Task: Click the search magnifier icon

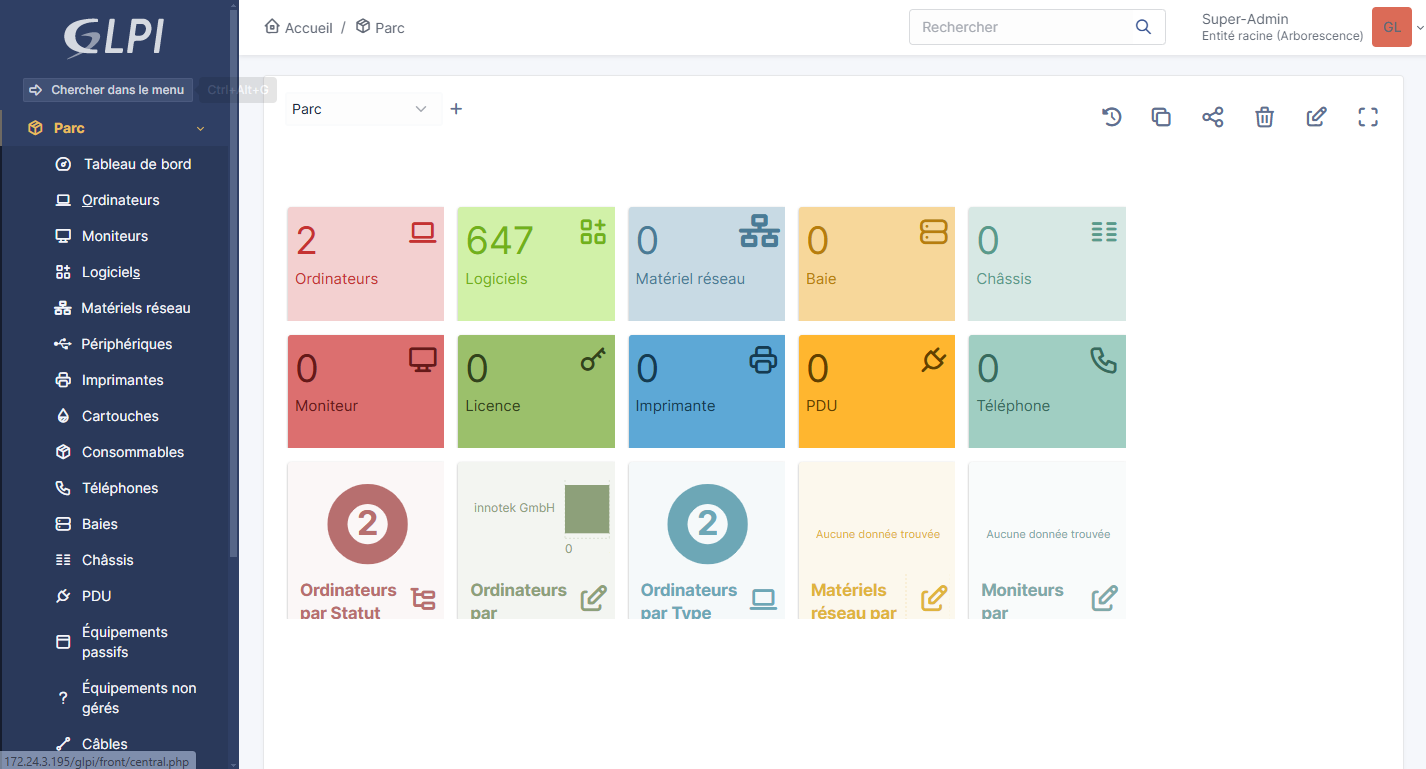Action: (1143, 27)
